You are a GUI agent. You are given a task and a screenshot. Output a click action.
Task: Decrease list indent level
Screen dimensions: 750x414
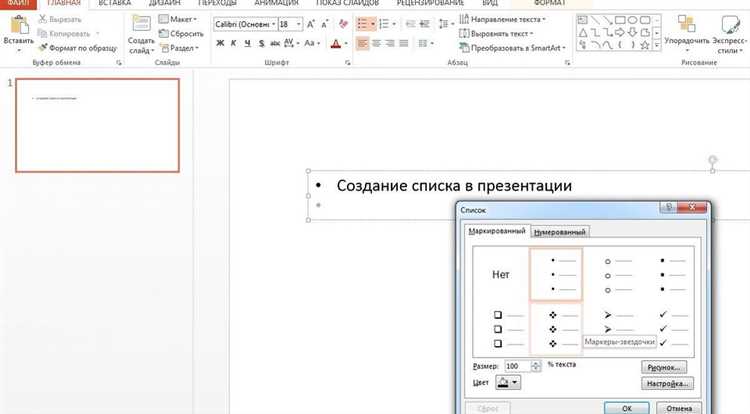410,24
